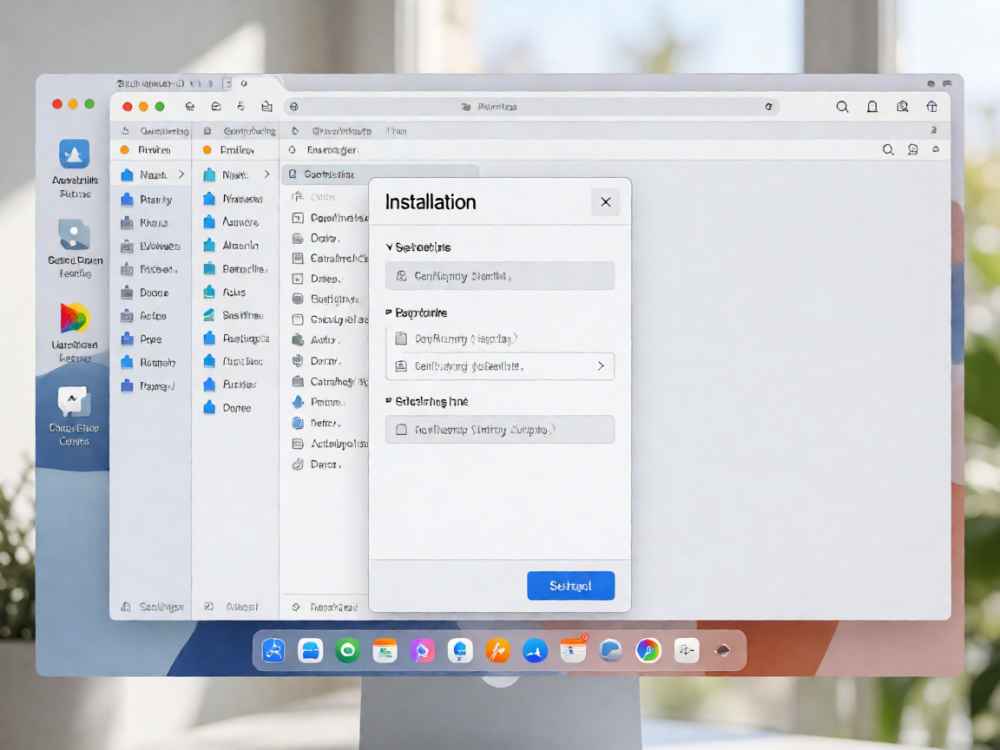The image size is (1000, 750).
Task: Open the colorful triangle desktop icon
Action: coord(75,318)
